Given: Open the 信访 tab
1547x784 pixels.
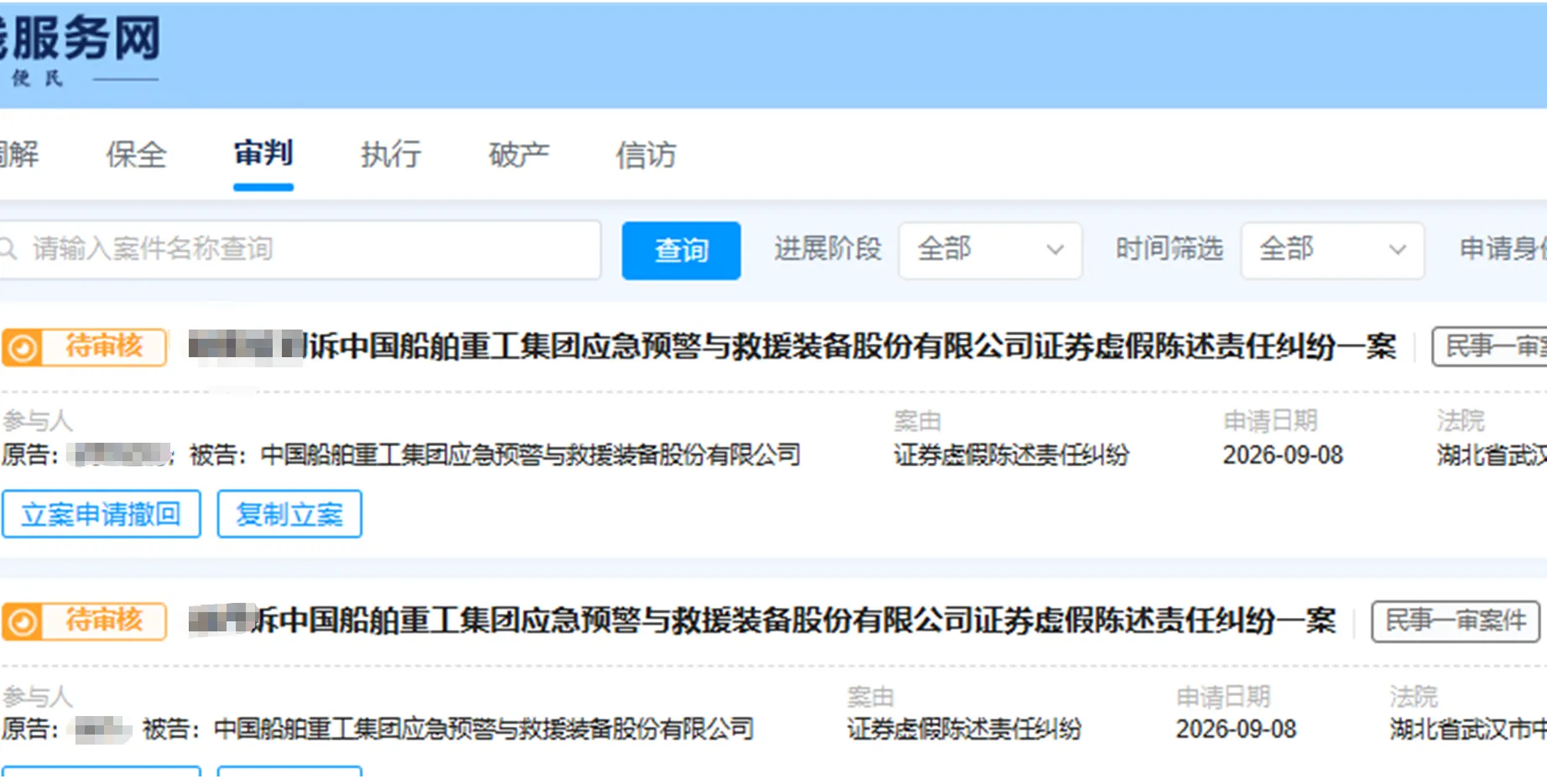Looking at the screenshot, I should (645, 155).
